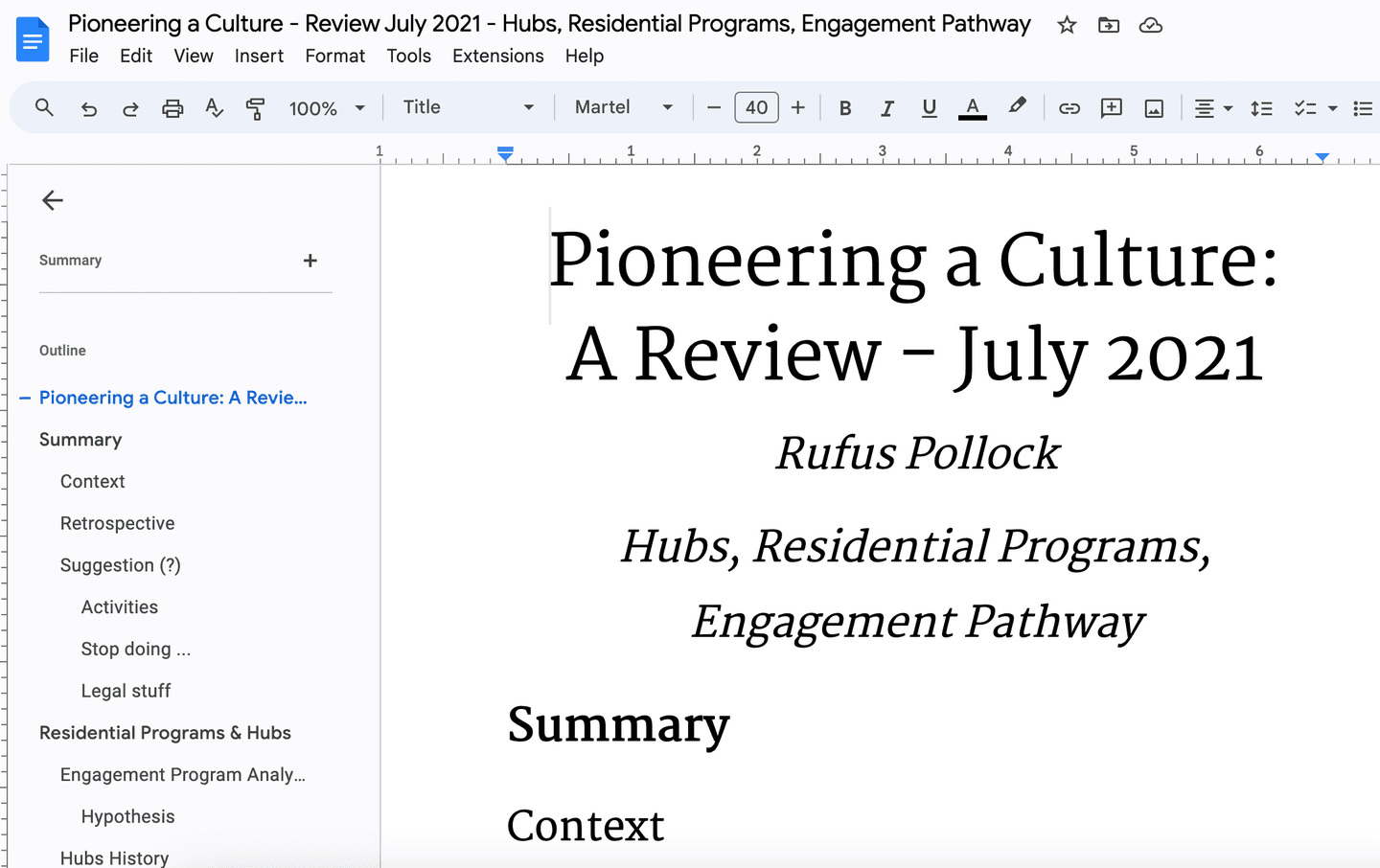Image resolution: width=1380 pixels, height=868 pixels.
Task: Open the zoom level dropdown
Action: 327,107
